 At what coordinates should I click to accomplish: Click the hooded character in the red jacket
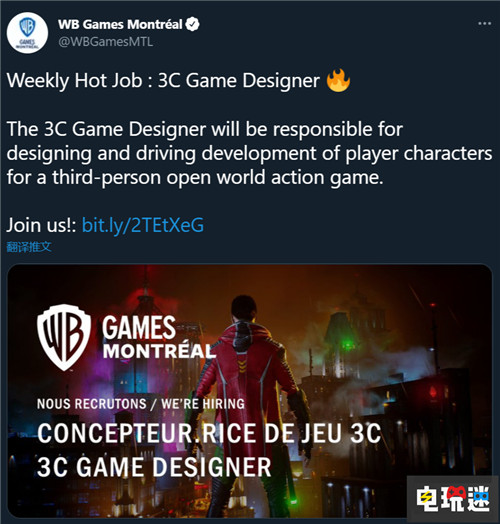(x=250, y=401)
